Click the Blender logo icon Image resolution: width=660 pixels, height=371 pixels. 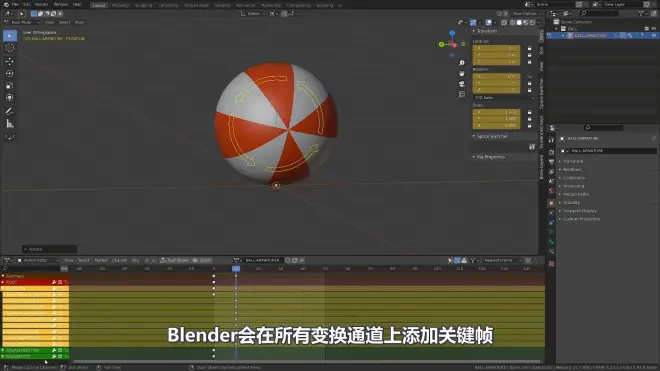tap(6, 5)
